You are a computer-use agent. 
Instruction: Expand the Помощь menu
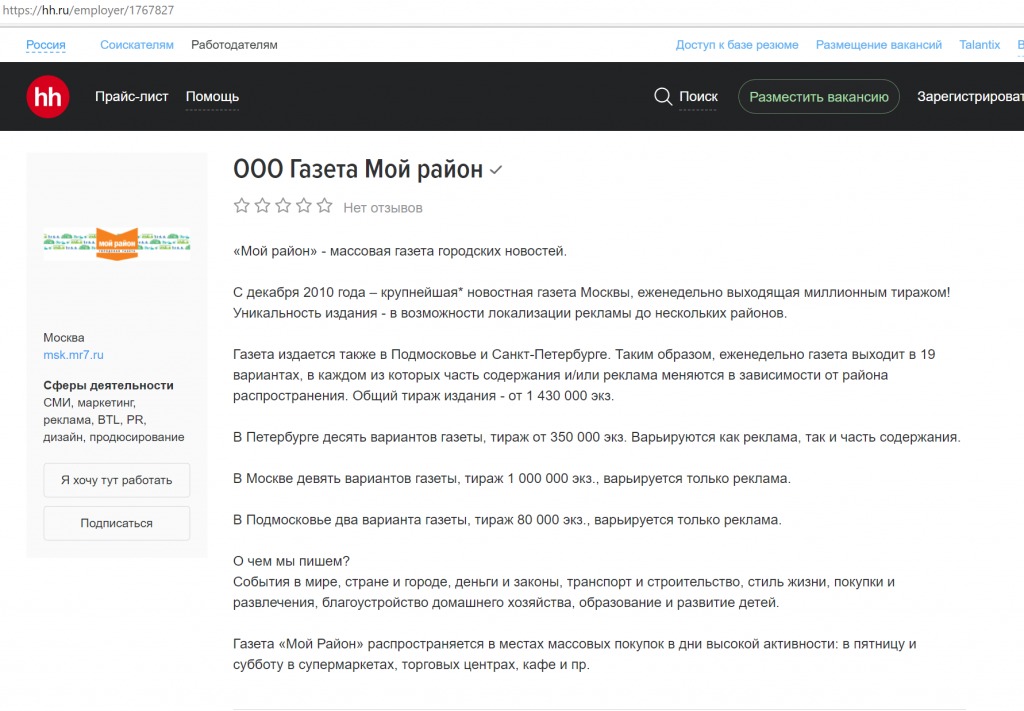pyautogui.click(x=212, y=97)
